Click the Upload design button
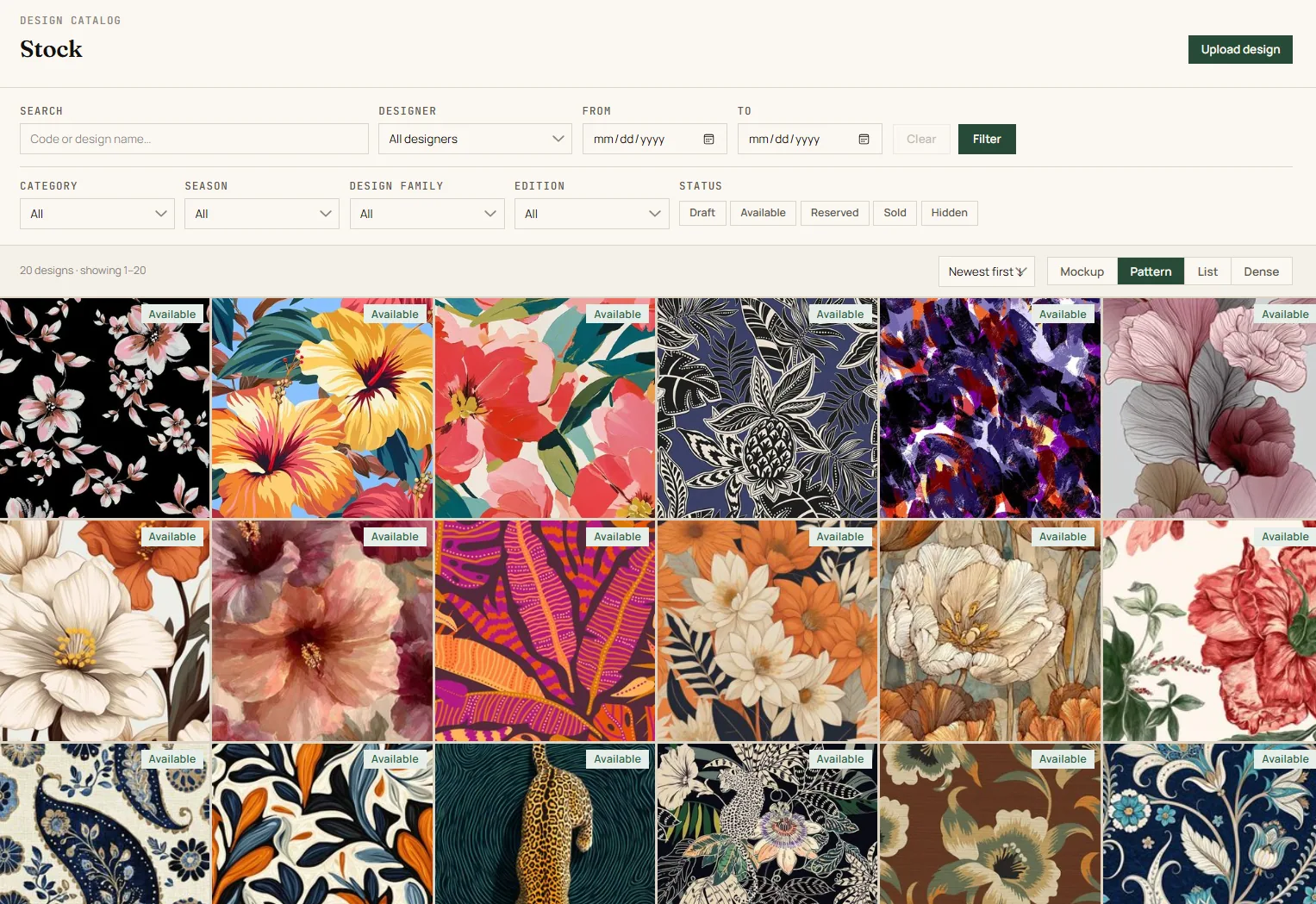The image size is (1316, 904). pos(1240,49)
